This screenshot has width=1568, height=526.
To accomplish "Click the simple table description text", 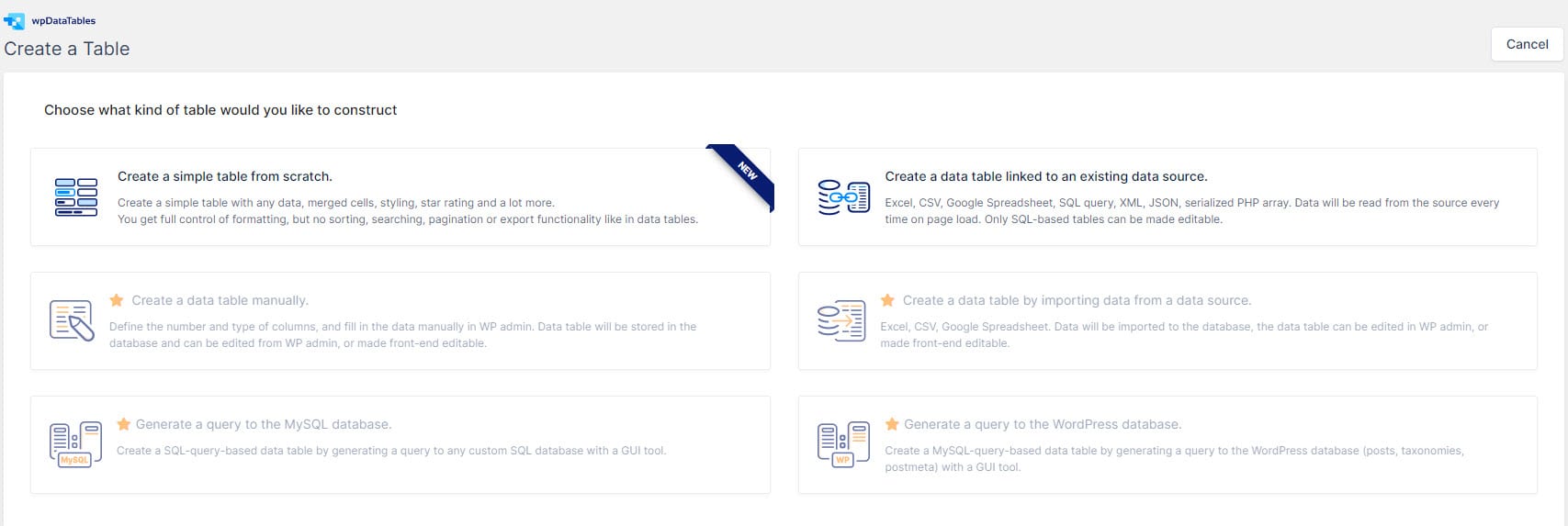I will click(x=407, y=211).
